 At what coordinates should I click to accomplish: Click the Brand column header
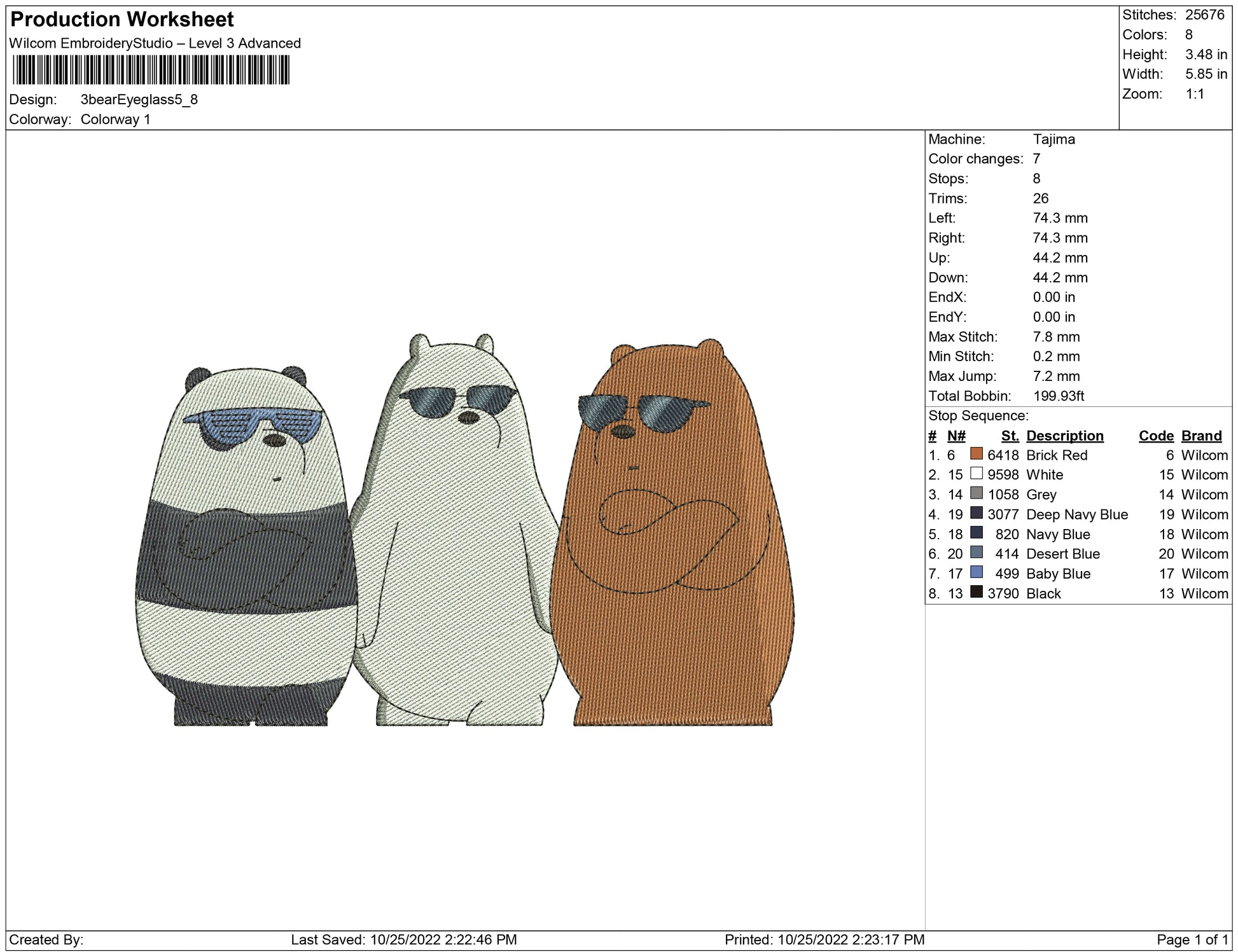1201,436
